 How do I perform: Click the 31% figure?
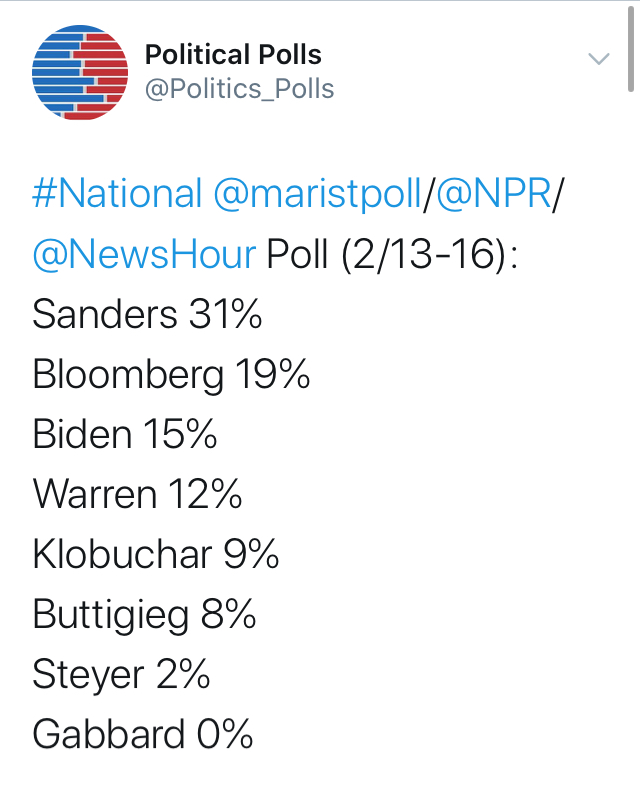click(x=225, y=315)
